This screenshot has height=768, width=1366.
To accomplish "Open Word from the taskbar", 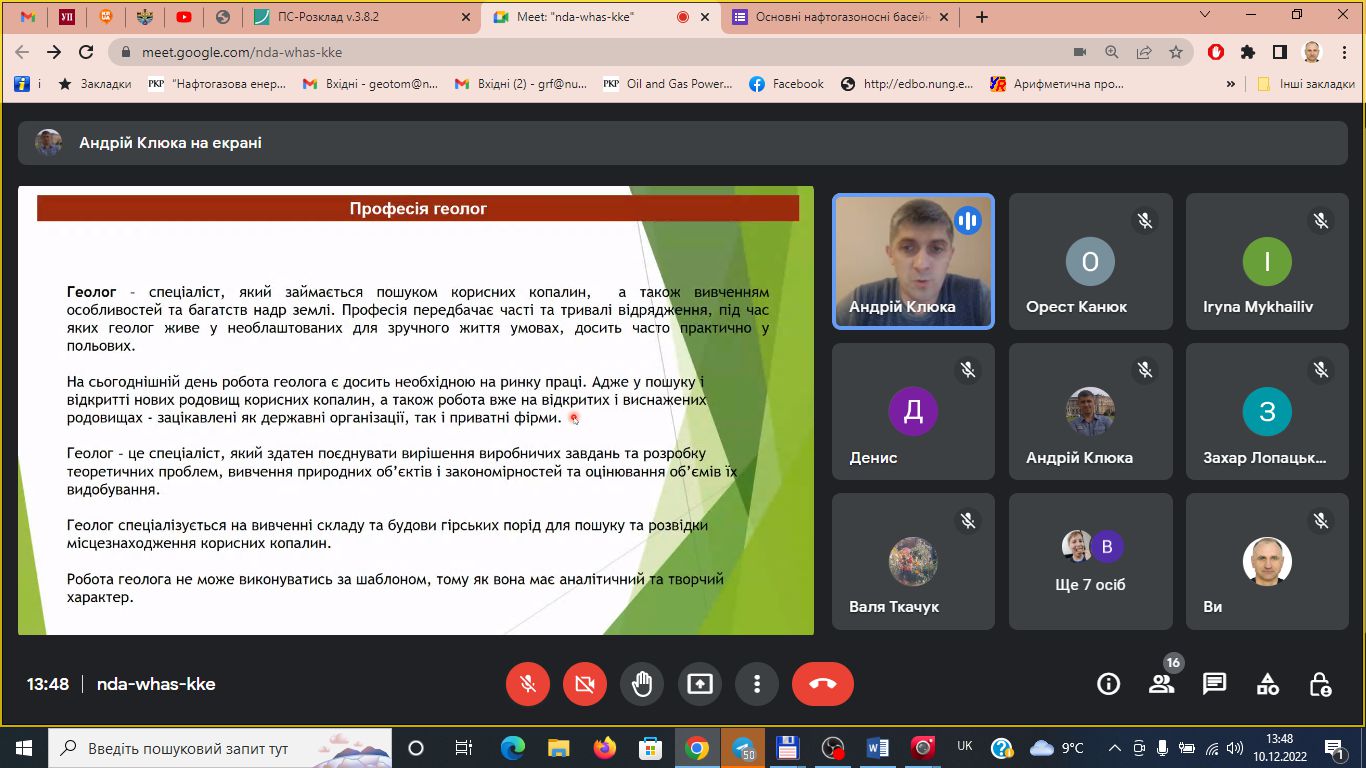I will (x=878, y=748).
